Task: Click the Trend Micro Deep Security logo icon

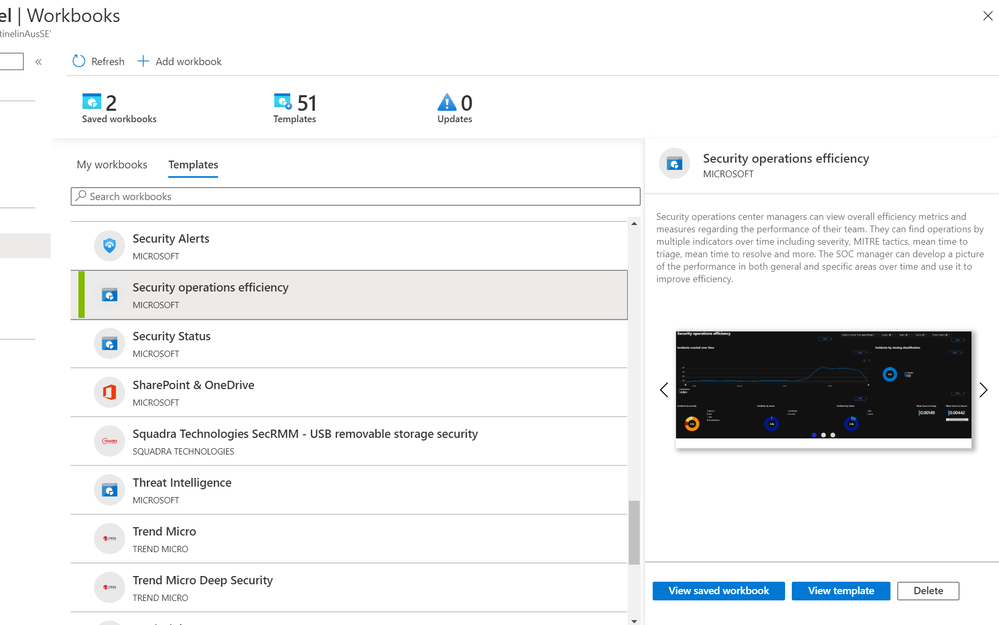Action: 110,587
